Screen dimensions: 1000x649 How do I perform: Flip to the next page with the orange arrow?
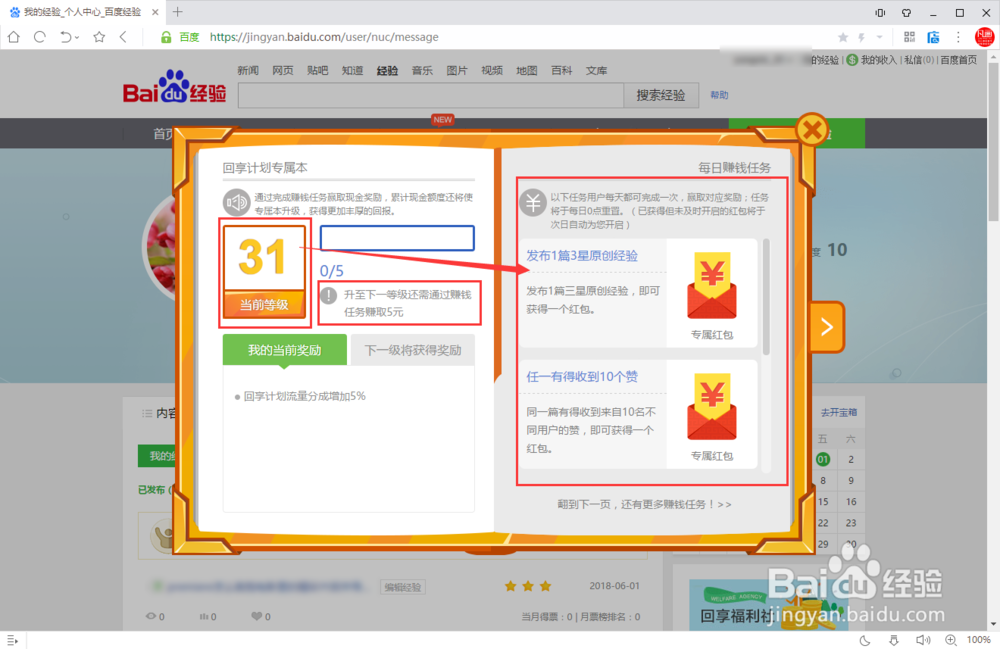(827, 327)
